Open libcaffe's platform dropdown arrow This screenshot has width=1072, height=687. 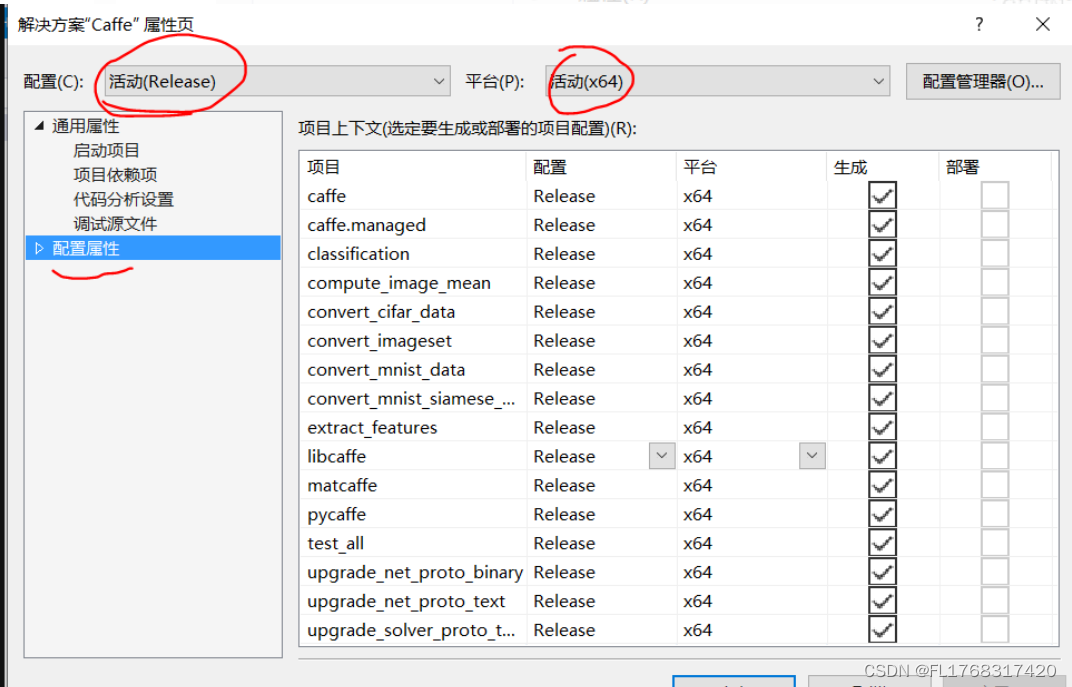pos(811,455)
